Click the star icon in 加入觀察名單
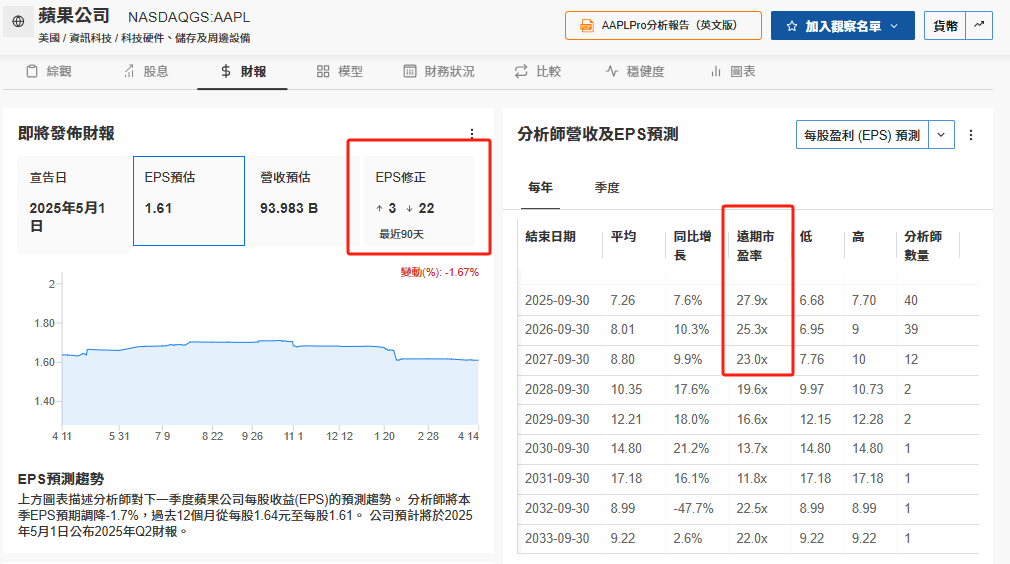Image resolution: width=1010 pixels, height=564 pixels. 792,26
